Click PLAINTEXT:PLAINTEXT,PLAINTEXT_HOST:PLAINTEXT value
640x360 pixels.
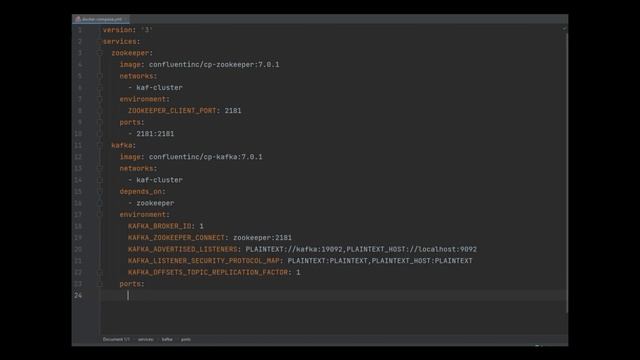point(380,261)
